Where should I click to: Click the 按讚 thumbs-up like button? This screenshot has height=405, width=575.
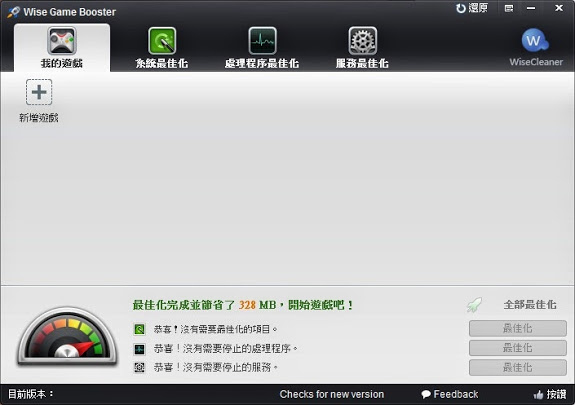[550, 394]
